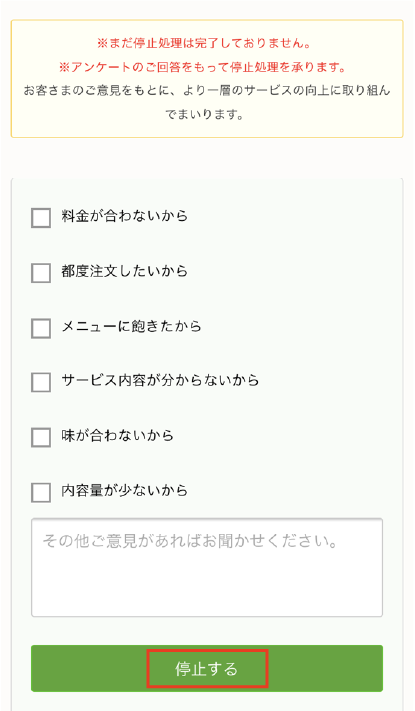
Task: Click the 内容量が少ないから label text
Action: 125,491
